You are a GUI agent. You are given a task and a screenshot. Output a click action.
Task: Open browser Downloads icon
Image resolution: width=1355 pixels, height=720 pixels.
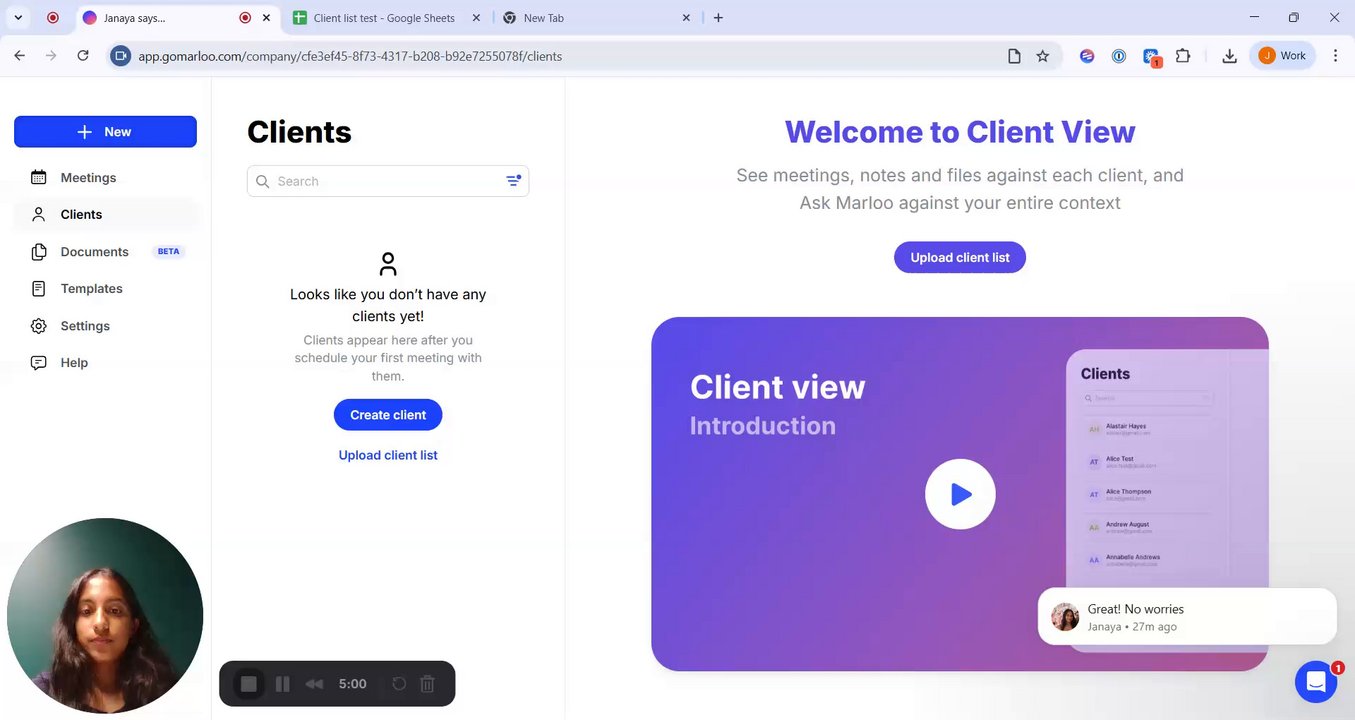point(1230,56)
